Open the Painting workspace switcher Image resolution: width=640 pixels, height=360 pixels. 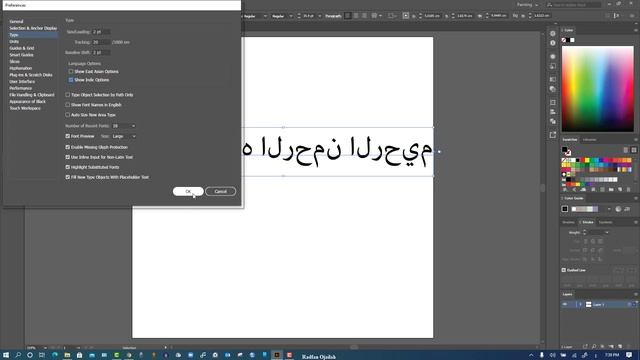coord(527,4)
